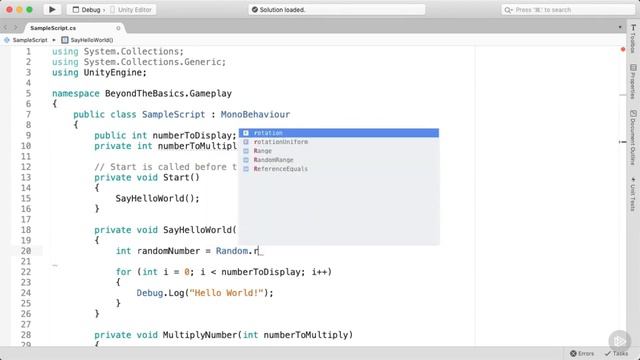
Task: Click the green fullscreen window button
Action: click(29, 9)
